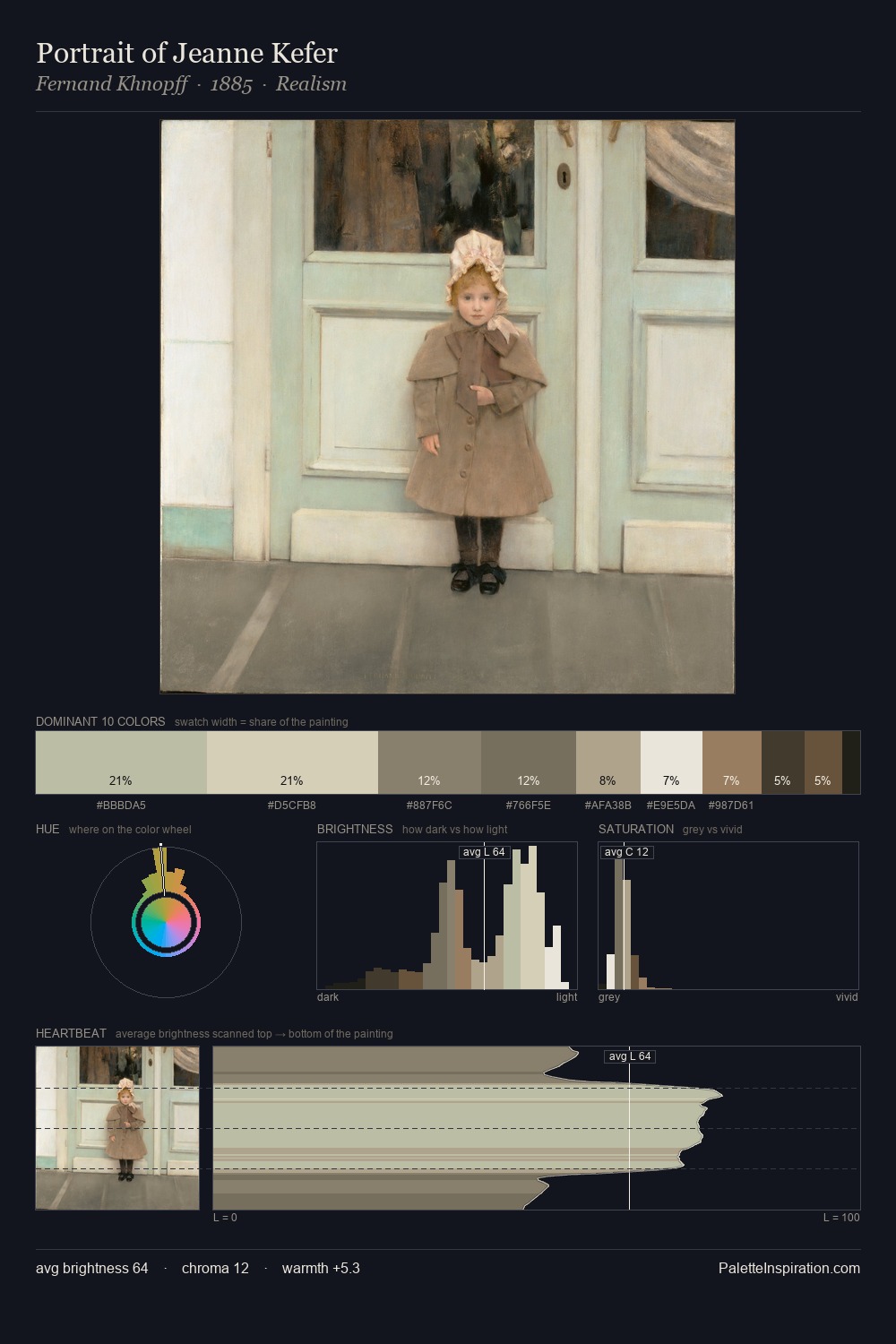Image resolution: width=896 pixels, height=1344 pixels.
Task: Click the 'dark' axis label
Action: (x=328, y=997)
